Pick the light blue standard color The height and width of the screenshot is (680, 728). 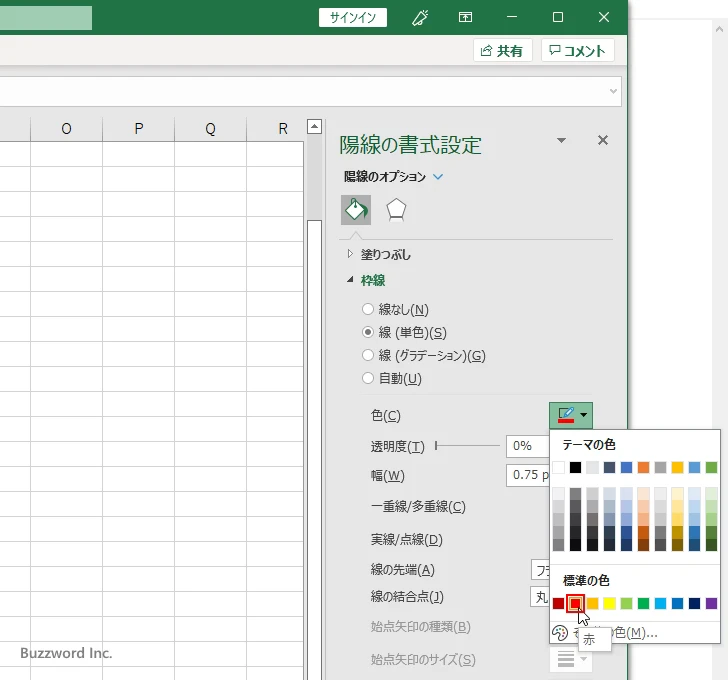pyautogui.click(x=660, y=603)
